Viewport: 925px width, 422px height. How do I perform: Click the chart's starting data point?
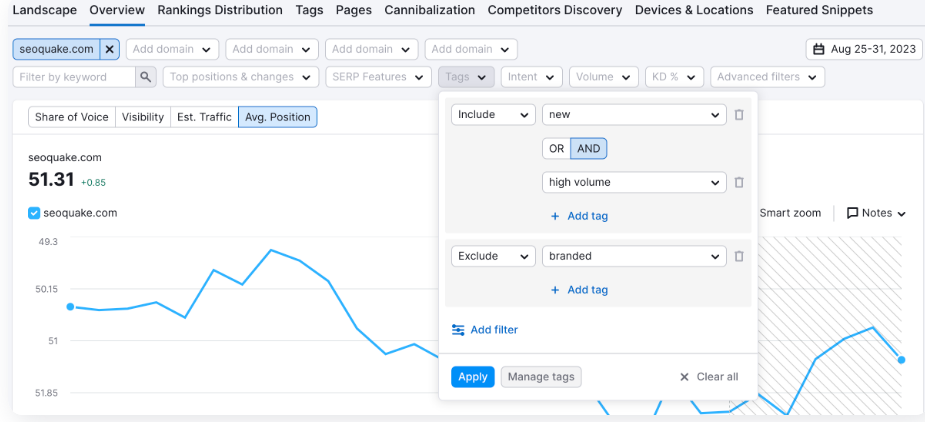pos(70,306)
